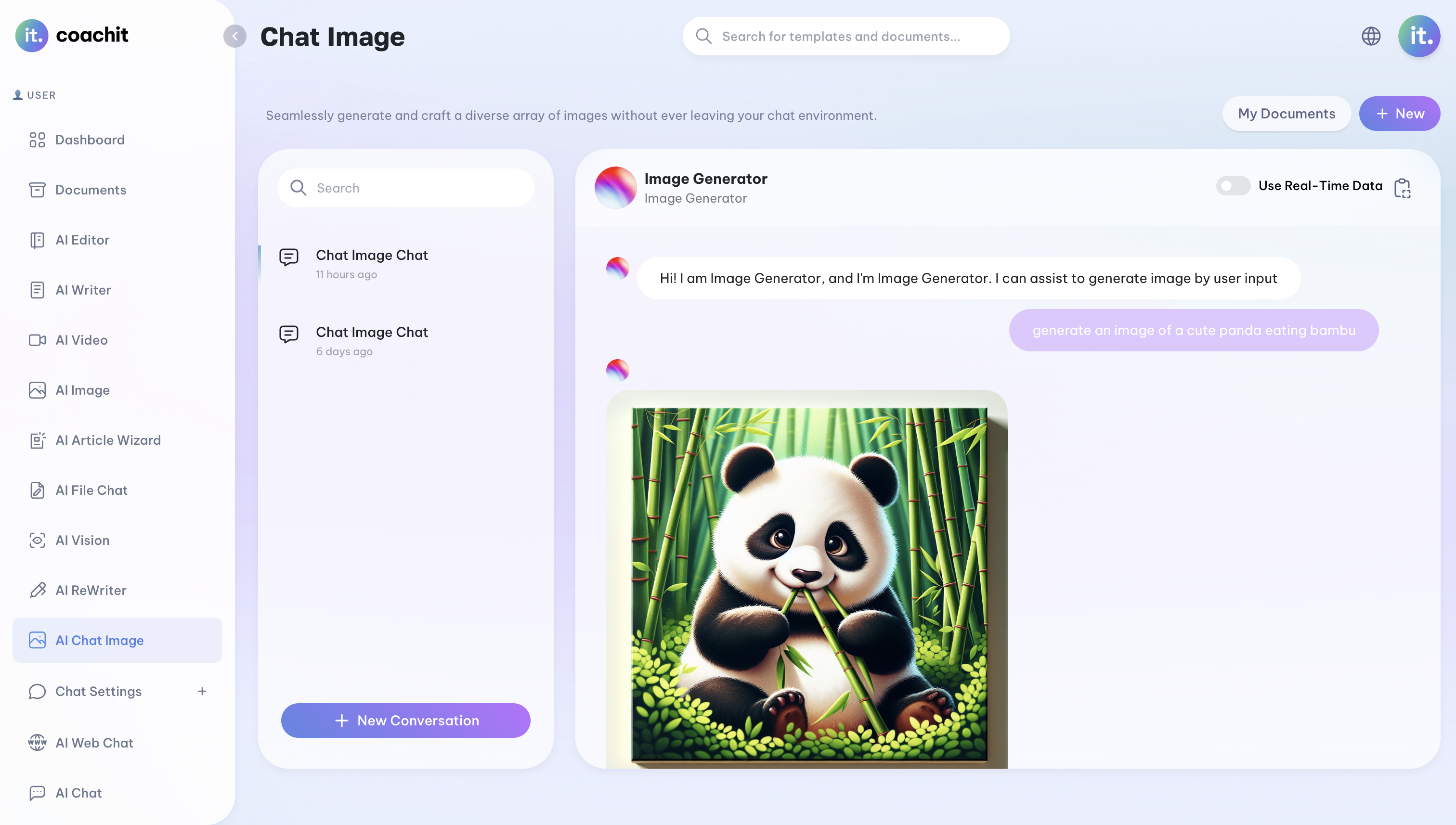The height and width of the screenshot is (825, 1456).
Task: Collapse the sidebar with arrow button
Action: tap(234, 36)
